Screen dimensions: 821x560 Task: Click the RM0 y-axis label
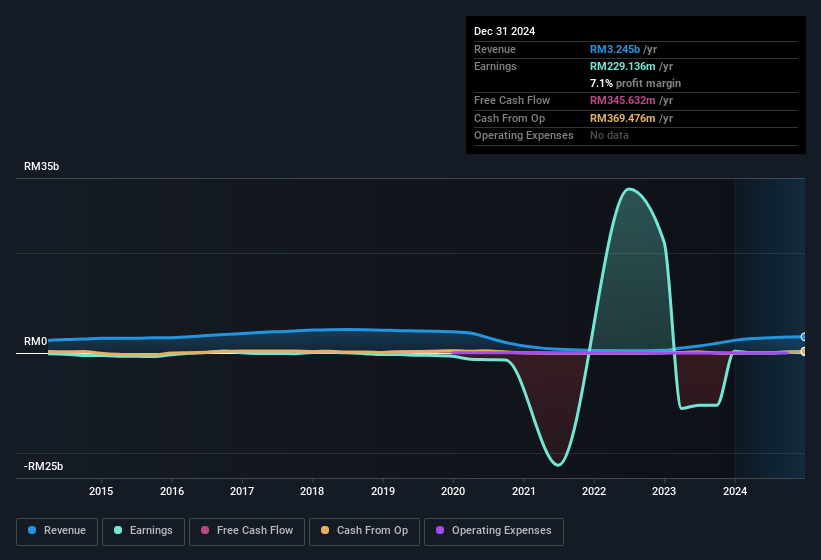(36, 341)
